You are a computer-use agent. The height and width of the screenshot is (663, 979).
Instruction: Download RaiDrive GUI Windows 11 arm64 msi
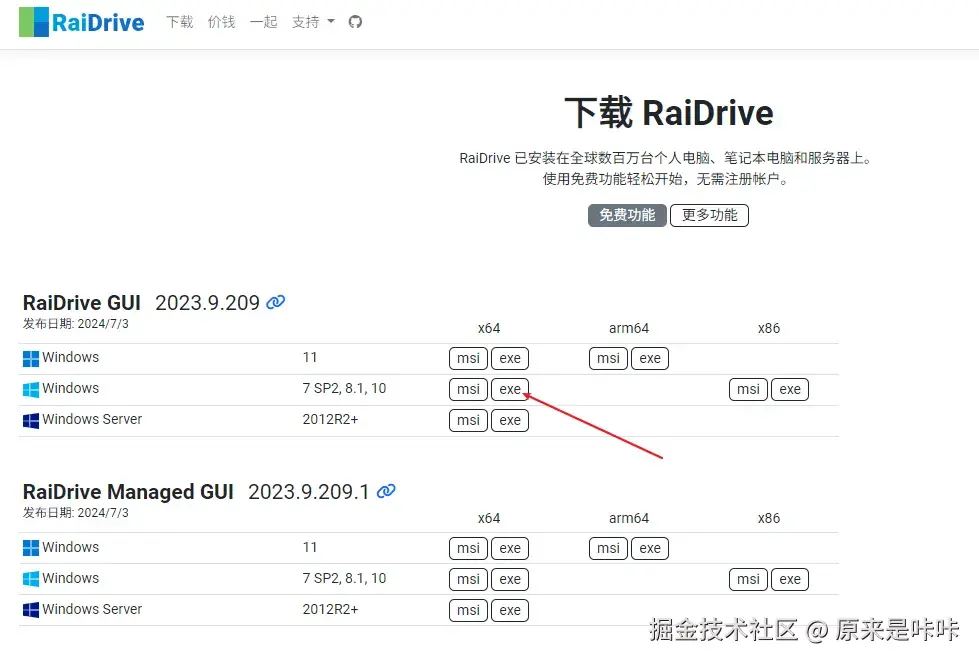pyautogui.click(x=608, y=358)
